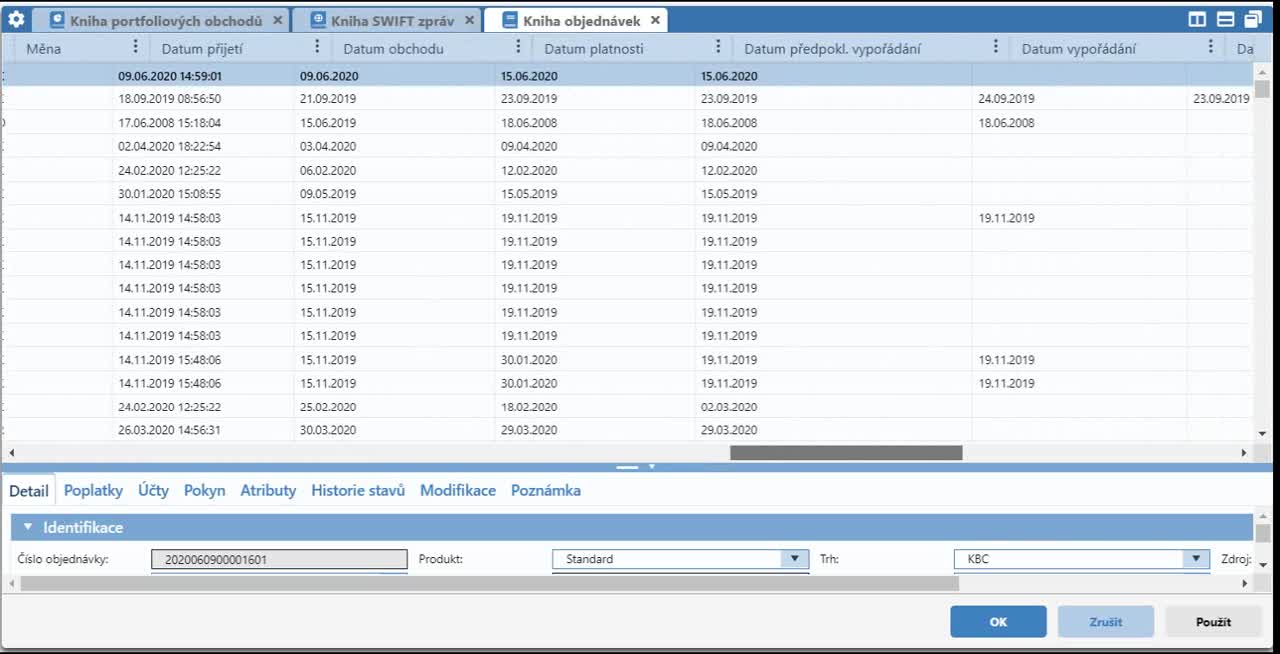Image resolution: width=1280 pixels, height=654 pixels.
Task: Close the Kniha SWIFT zpráv tab
Action: pyautogui.click(x=470, y=20)
